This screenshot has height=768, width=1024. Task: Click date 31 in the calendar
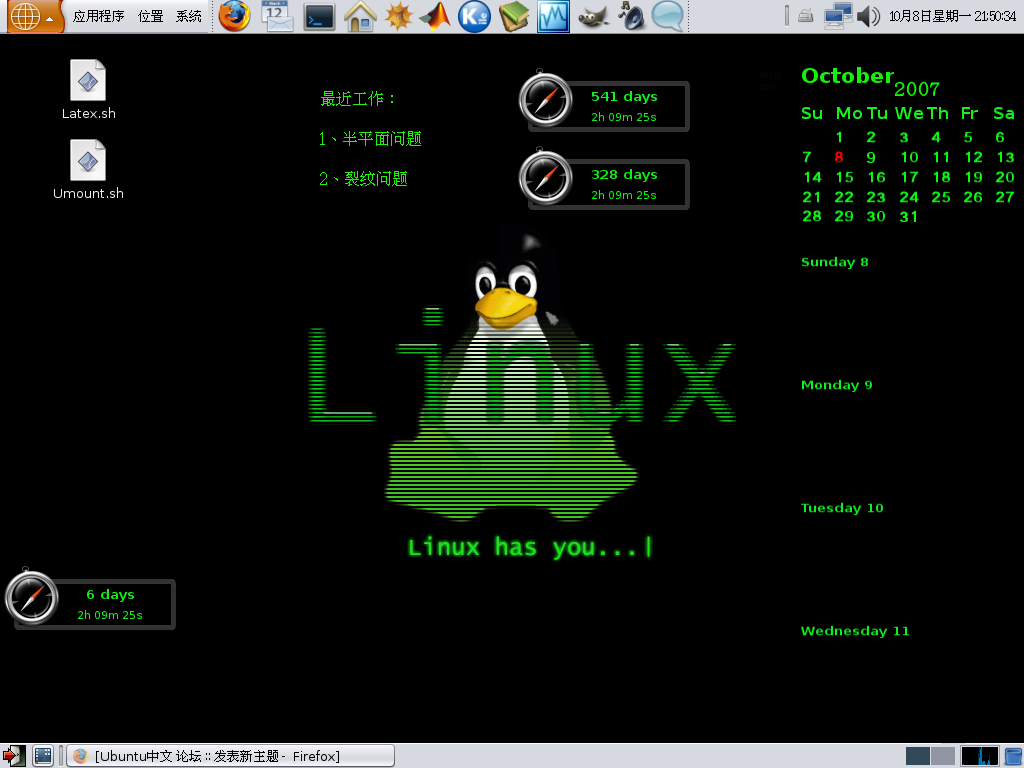pos(908,216)
